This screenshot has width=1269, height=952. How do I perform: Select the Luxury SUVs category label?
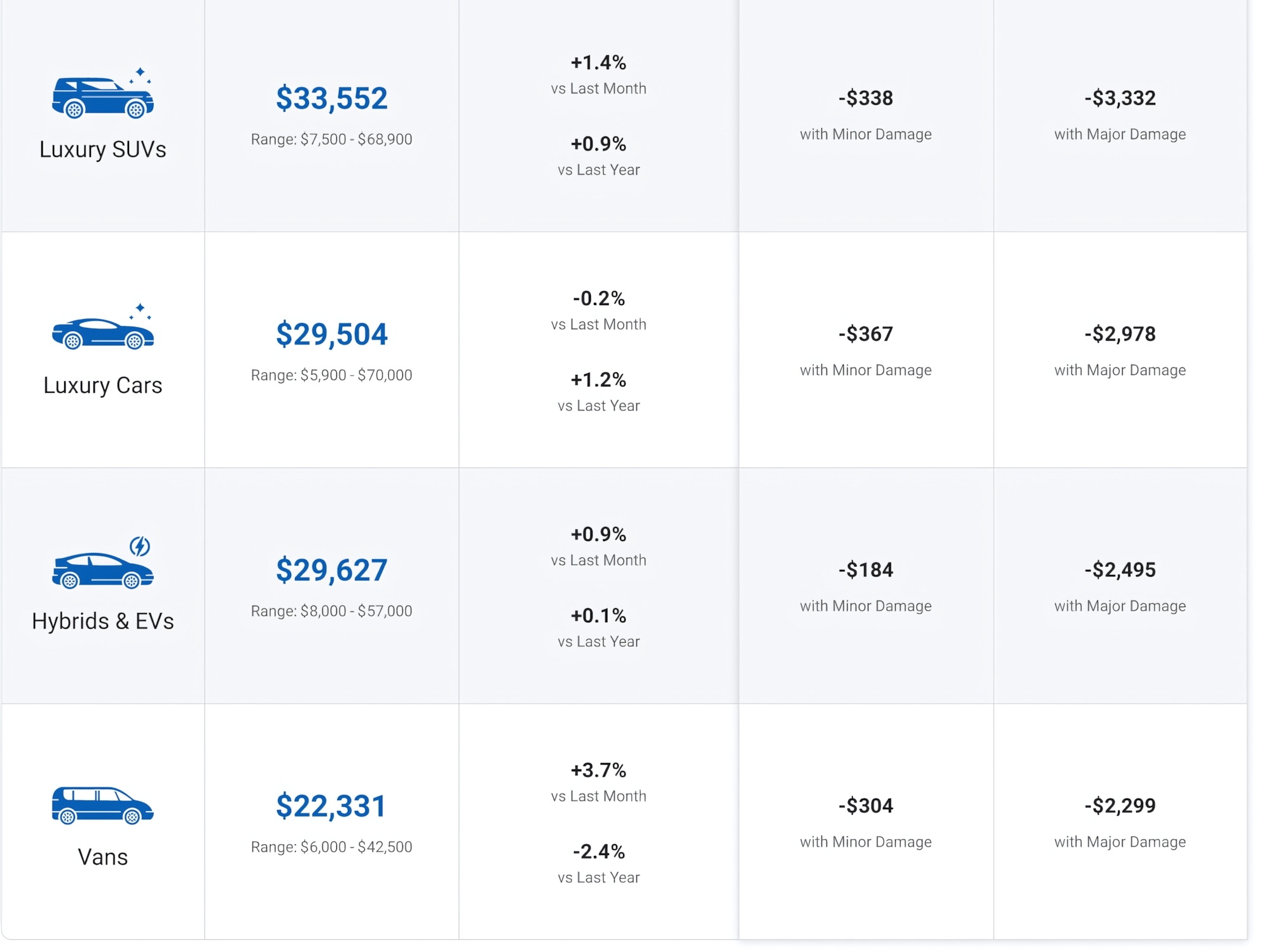point(102,149)
